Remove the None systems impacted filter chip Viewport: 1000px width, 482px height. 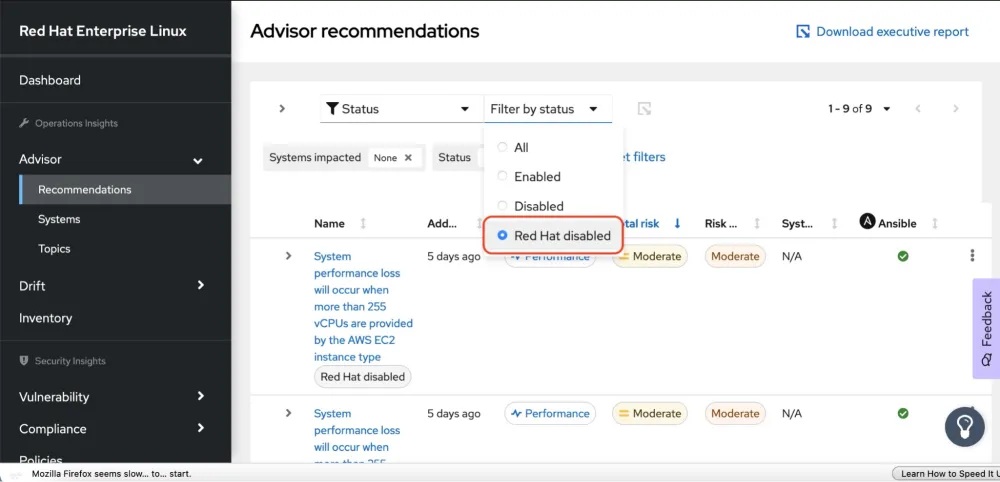point(409,158)
